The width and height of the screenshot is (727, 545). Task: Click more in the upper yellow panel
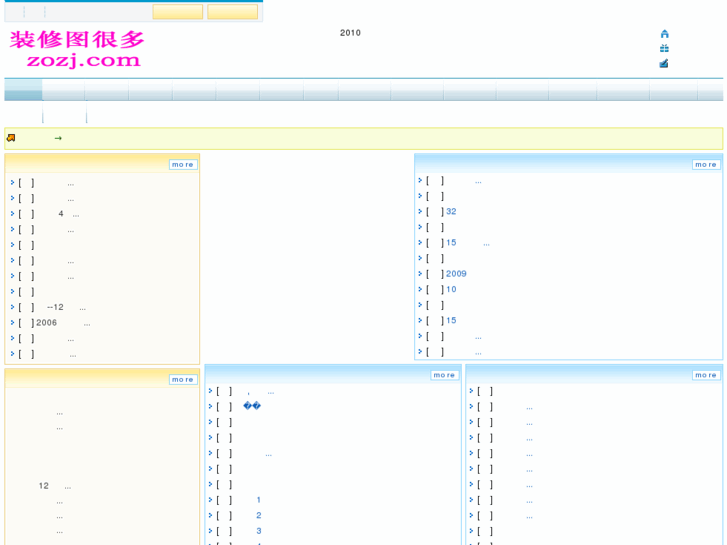[x=183, y=165]
